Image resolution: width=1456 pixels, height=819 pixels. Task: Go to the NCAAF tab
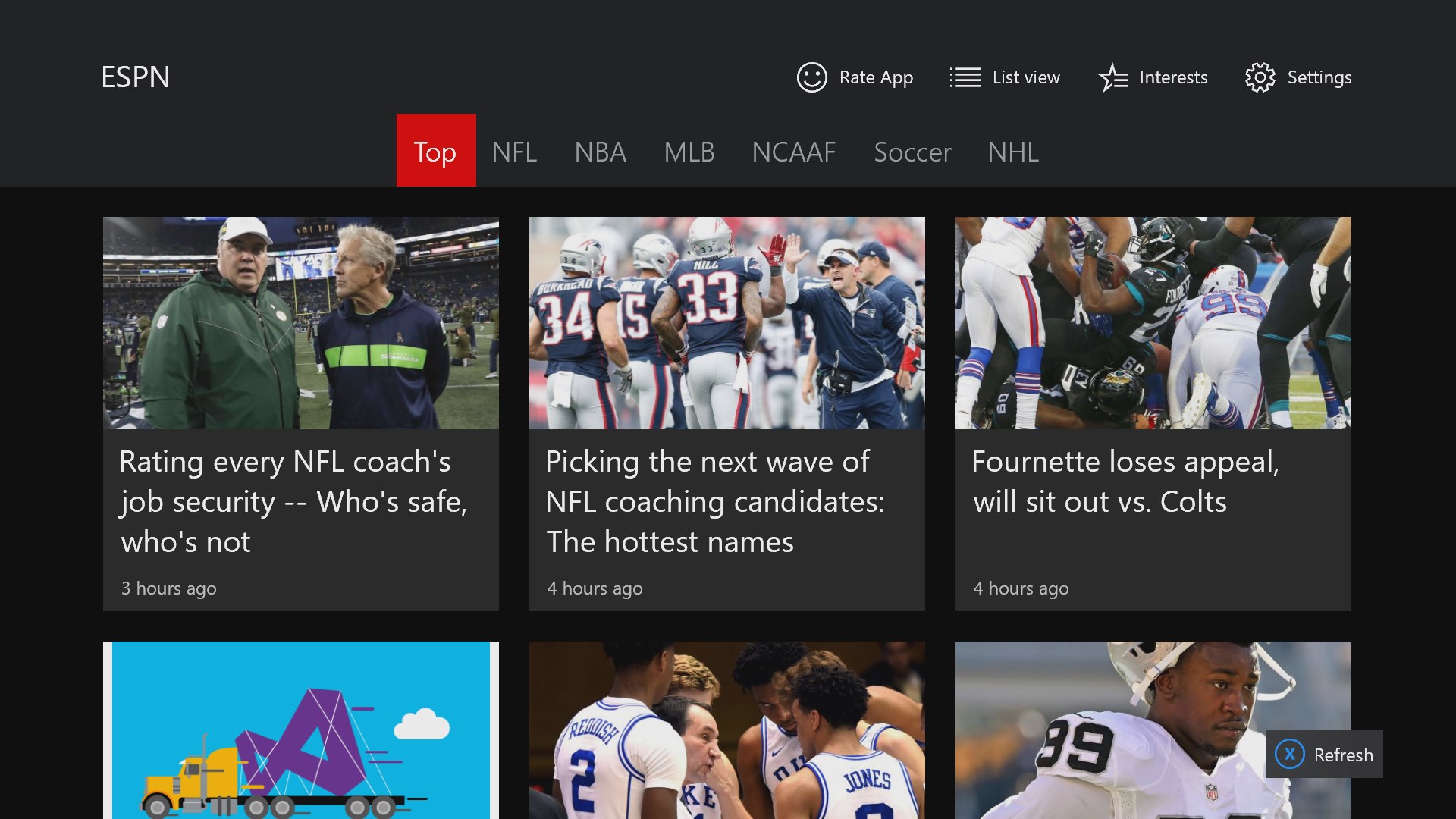click(x=794, y=152)
